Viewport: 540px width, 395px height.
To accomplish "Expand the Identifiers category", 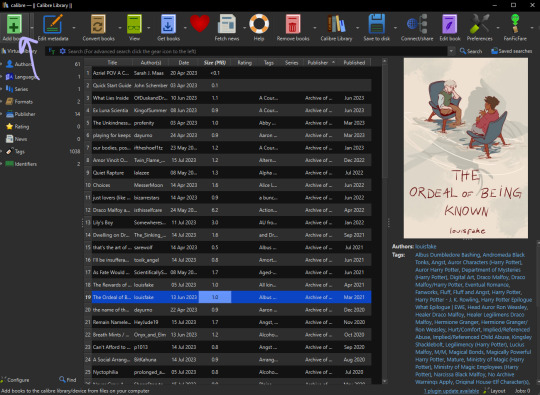I will click(x=2, y=164).
